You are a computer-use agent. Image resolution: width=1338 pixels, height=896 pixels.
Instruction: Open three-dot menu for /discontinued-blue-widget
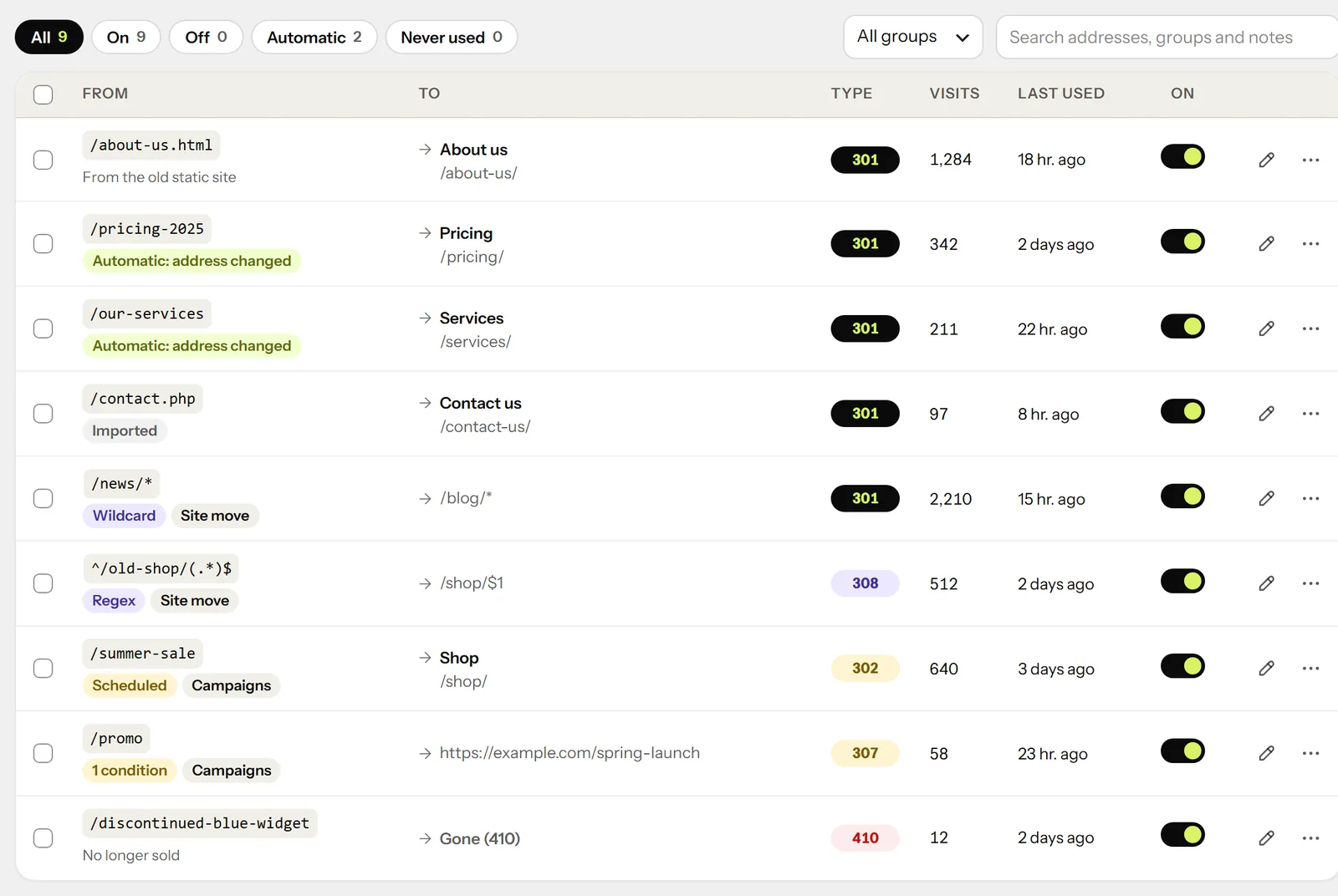tap(1310, 837)
